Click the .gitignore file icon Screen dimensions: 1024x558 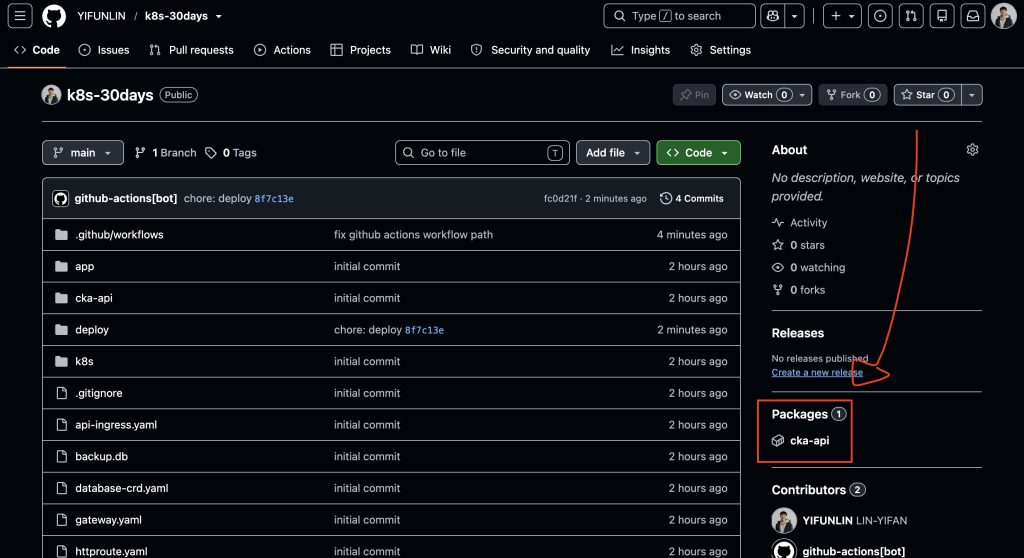pyautogui.click(x=61, y=393)
